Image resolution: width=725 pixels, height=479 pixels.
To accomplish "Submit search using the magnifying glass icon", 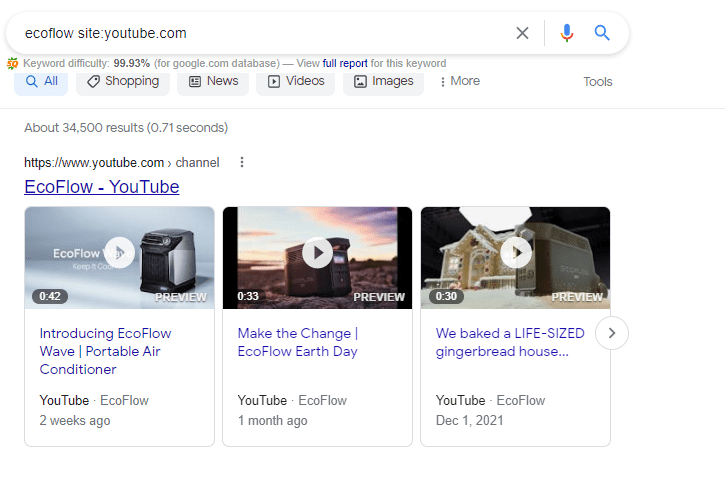I will [x=602, y=33].
